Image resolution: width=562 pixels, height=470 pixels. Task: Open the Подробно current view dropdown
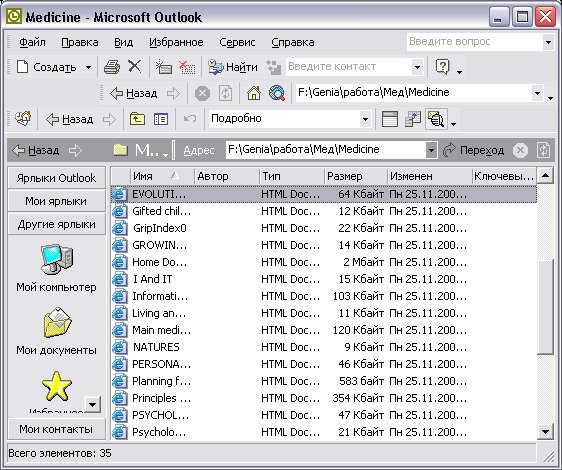[x=365, y=119]
